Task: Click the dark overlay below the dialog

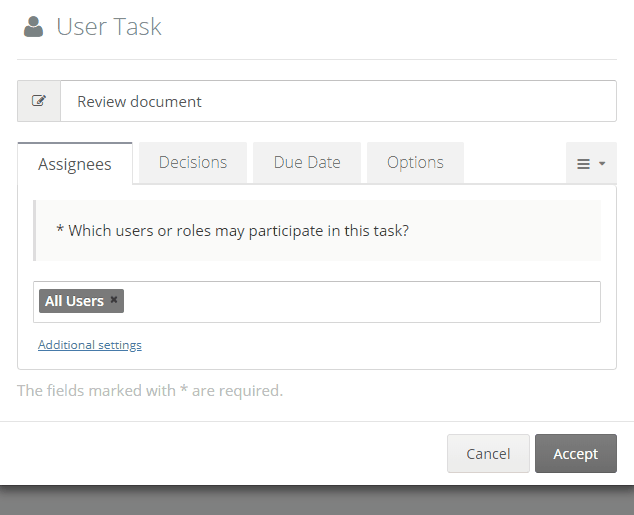Action: pyautogui.click(x=316, y=502)
